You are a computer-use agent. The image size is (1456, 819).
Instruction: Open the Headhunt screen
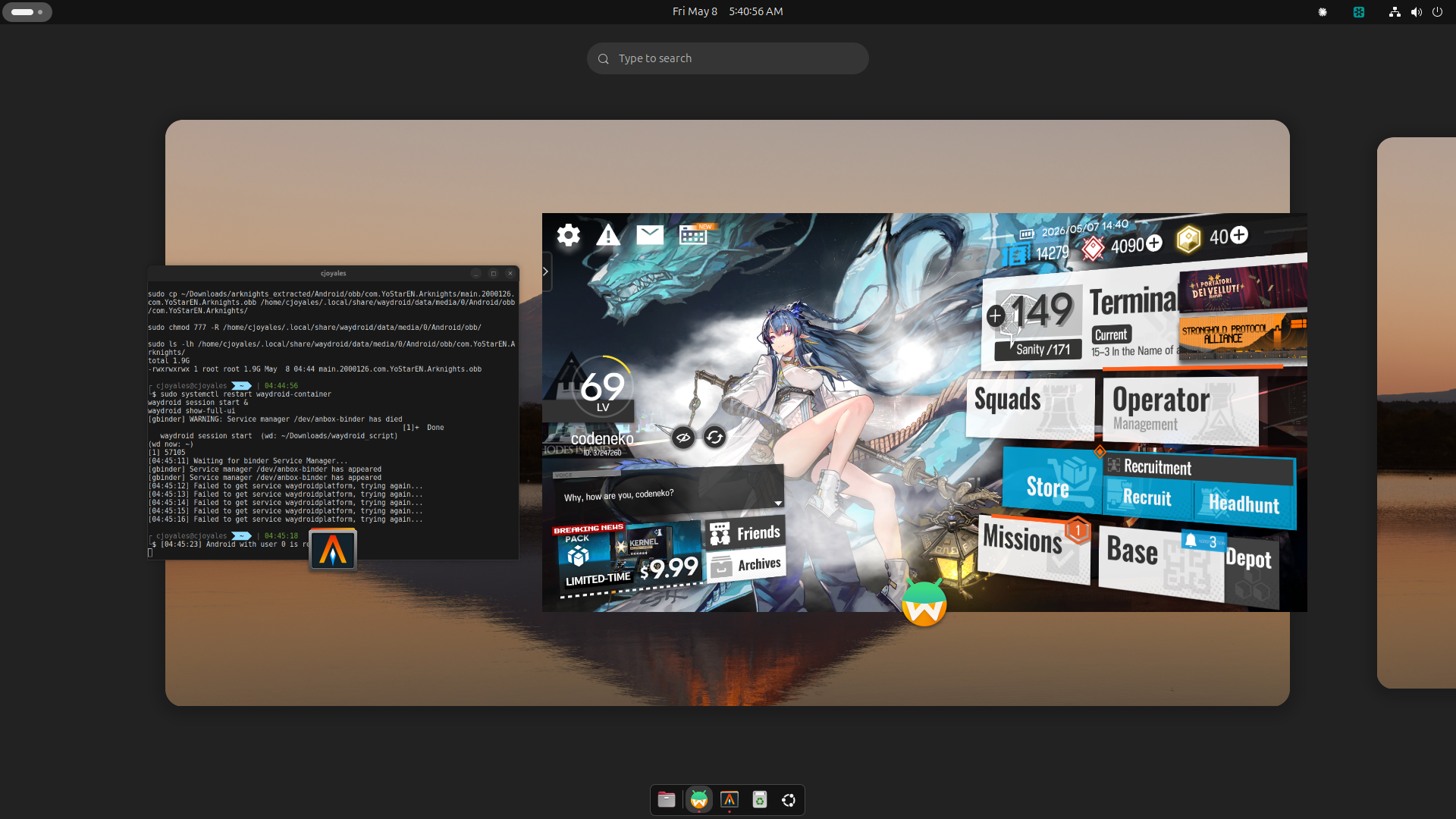pyautogui.click(x=1244, y=504)
